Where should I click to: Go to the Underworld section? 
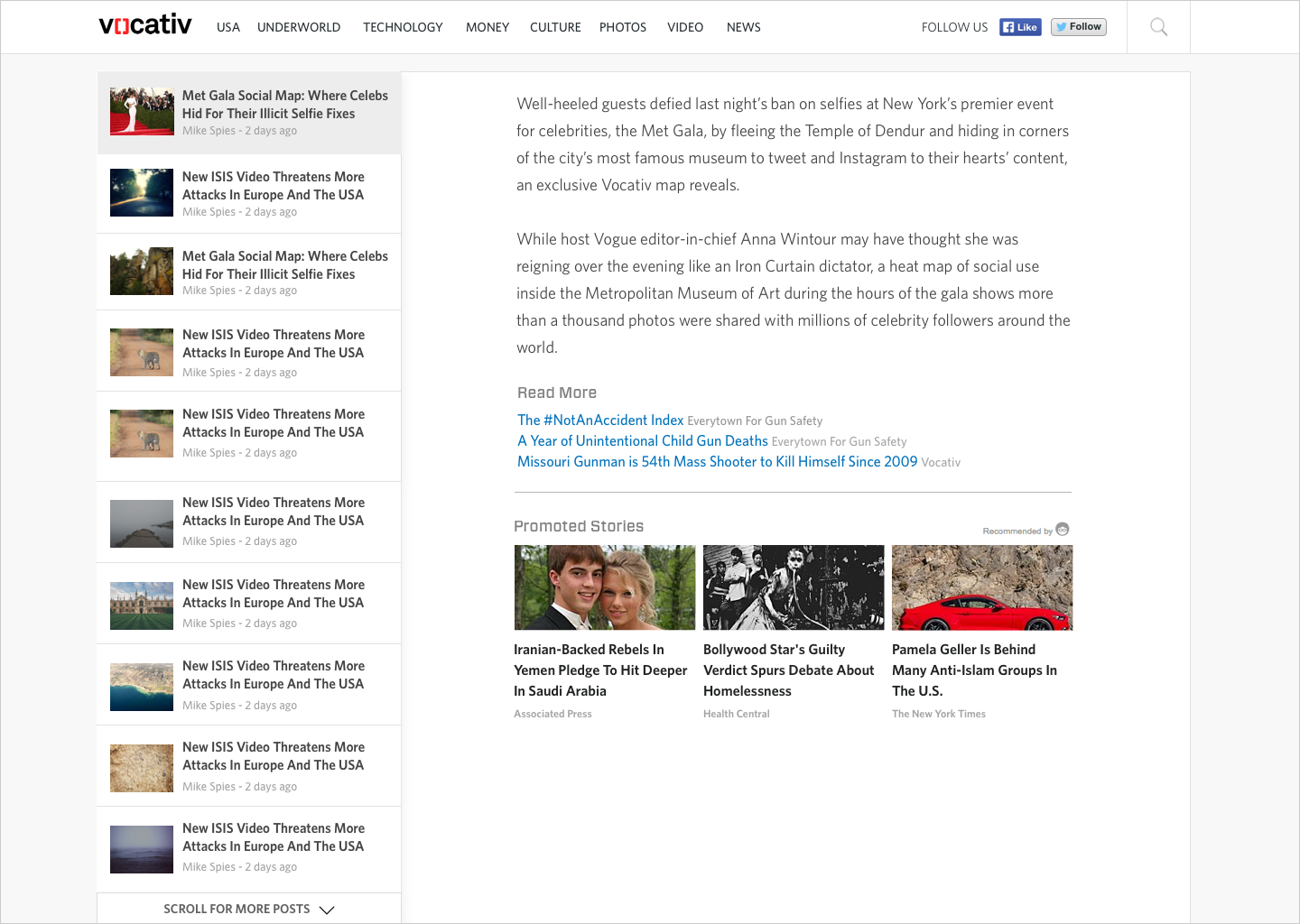tap(299, 27)
